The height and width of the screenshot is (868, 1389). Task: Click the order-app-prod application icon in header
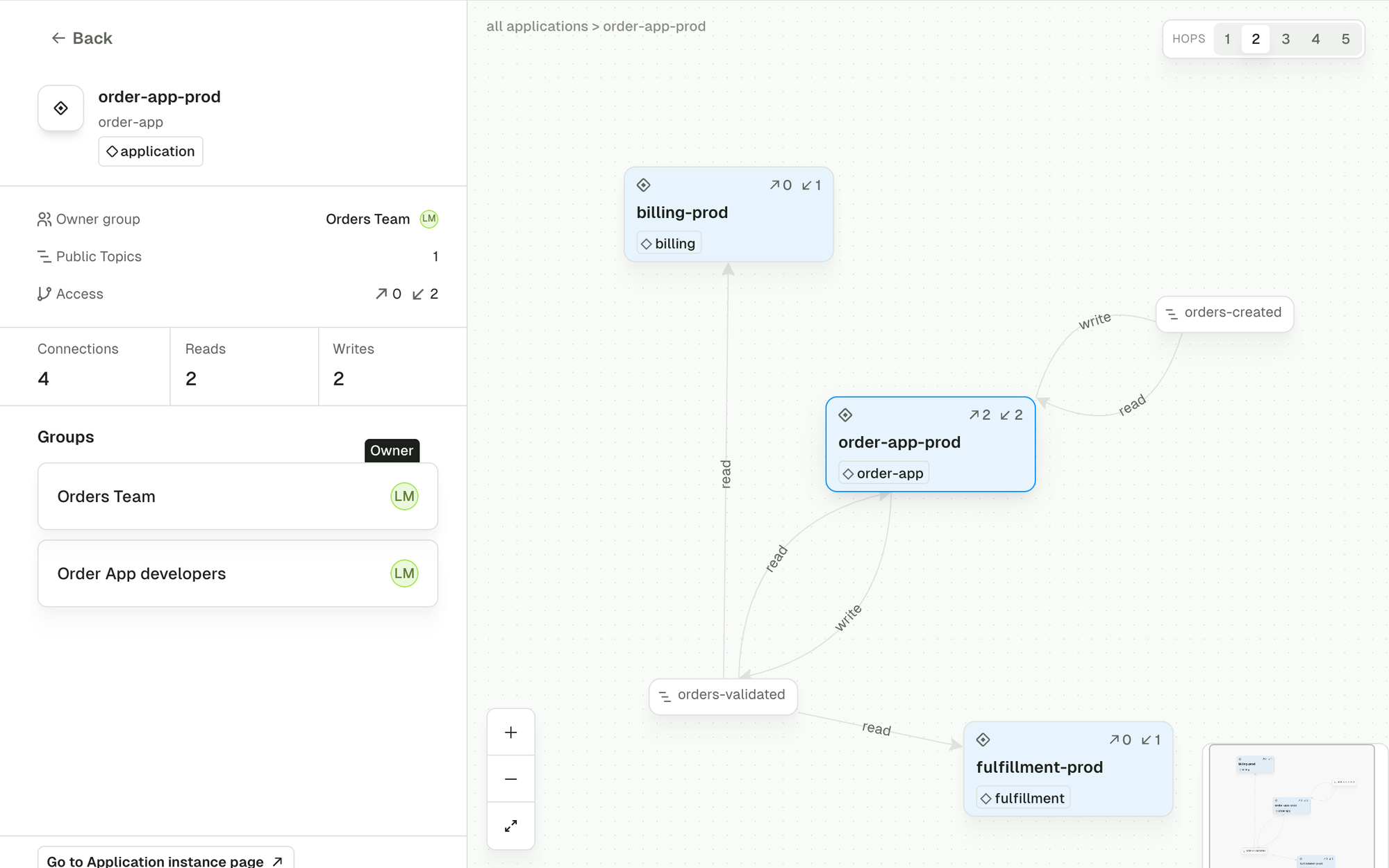(x=61, y=108)
